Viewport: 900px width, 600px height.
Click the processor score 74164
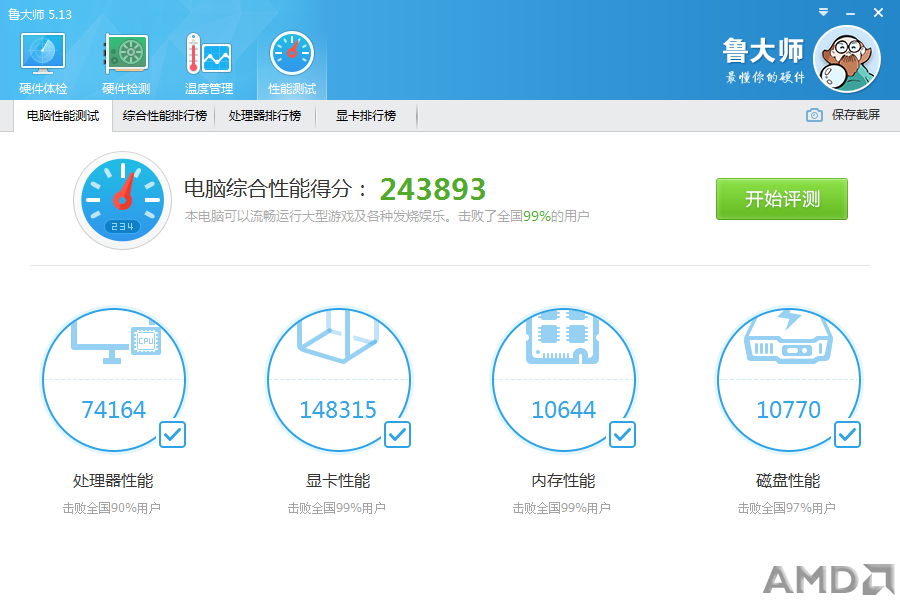click(114, 410)
